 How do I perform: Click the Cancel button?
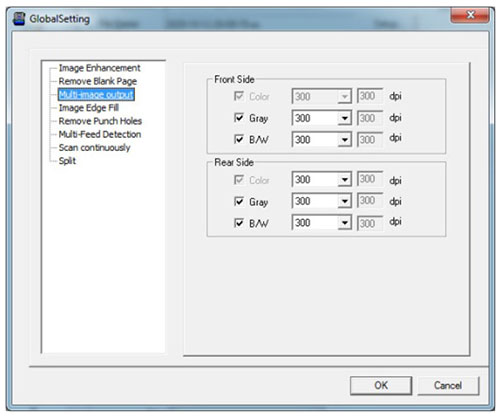point(448,386)
